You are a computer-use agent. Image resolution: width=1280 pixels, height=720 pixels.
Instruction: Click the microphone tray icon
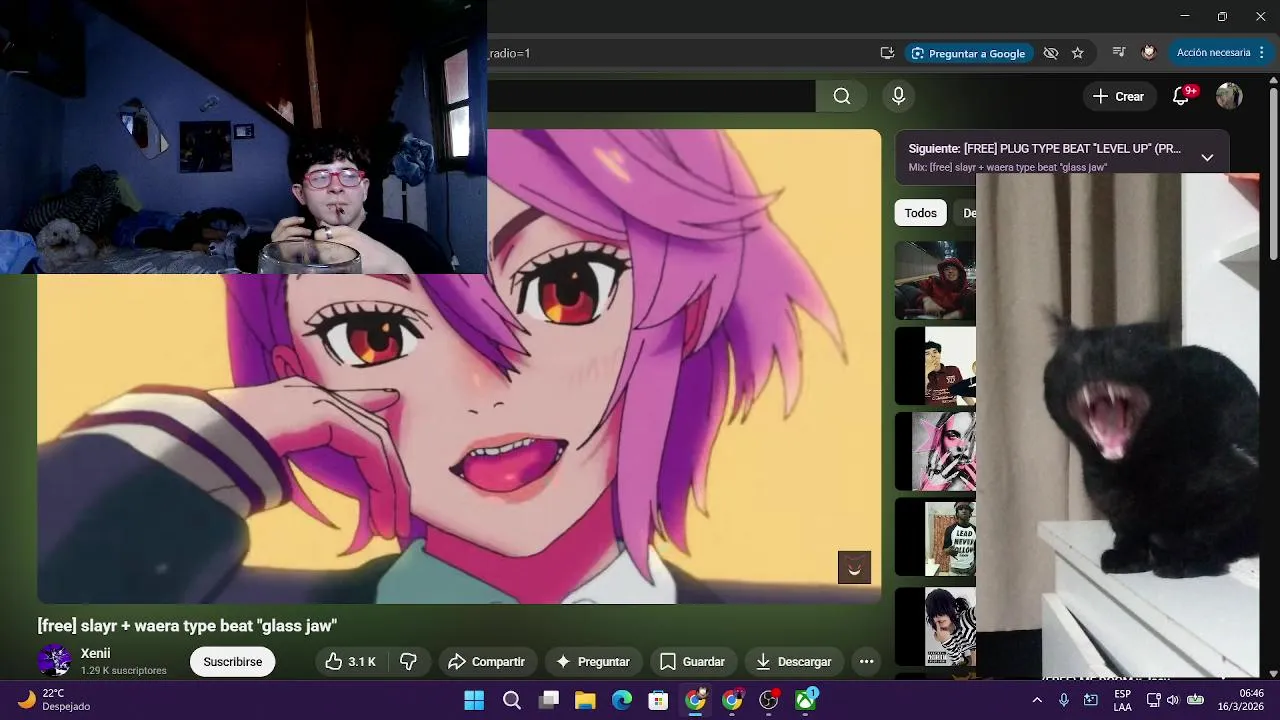pyautogui.click(x=1064, y=700)
